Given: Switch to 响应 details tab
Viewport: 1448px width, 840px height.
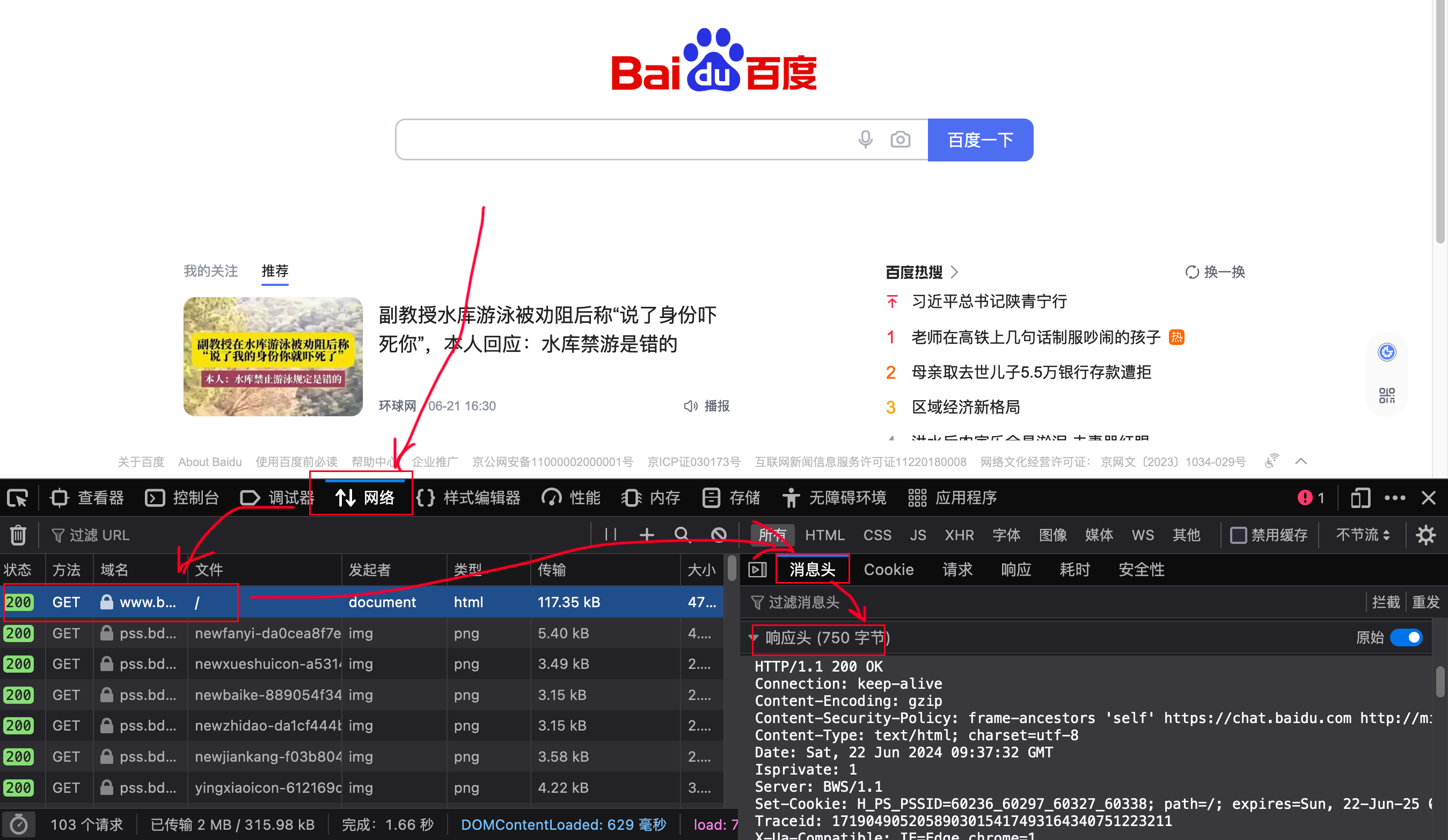Looking at the screenshot, I should 1016,569.
